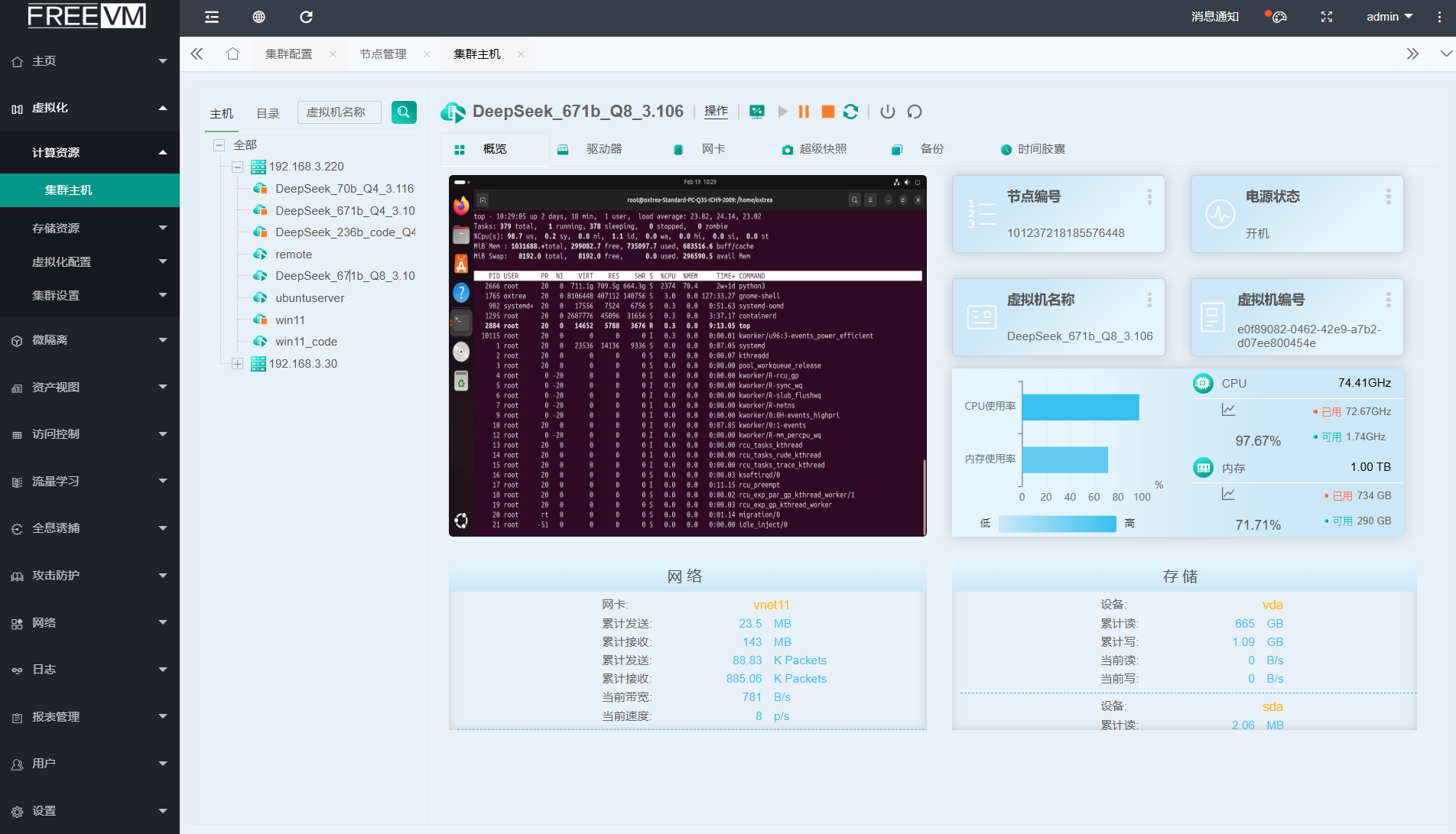Click the search magnifier button
1456x834 pixels.
[404, 112]
